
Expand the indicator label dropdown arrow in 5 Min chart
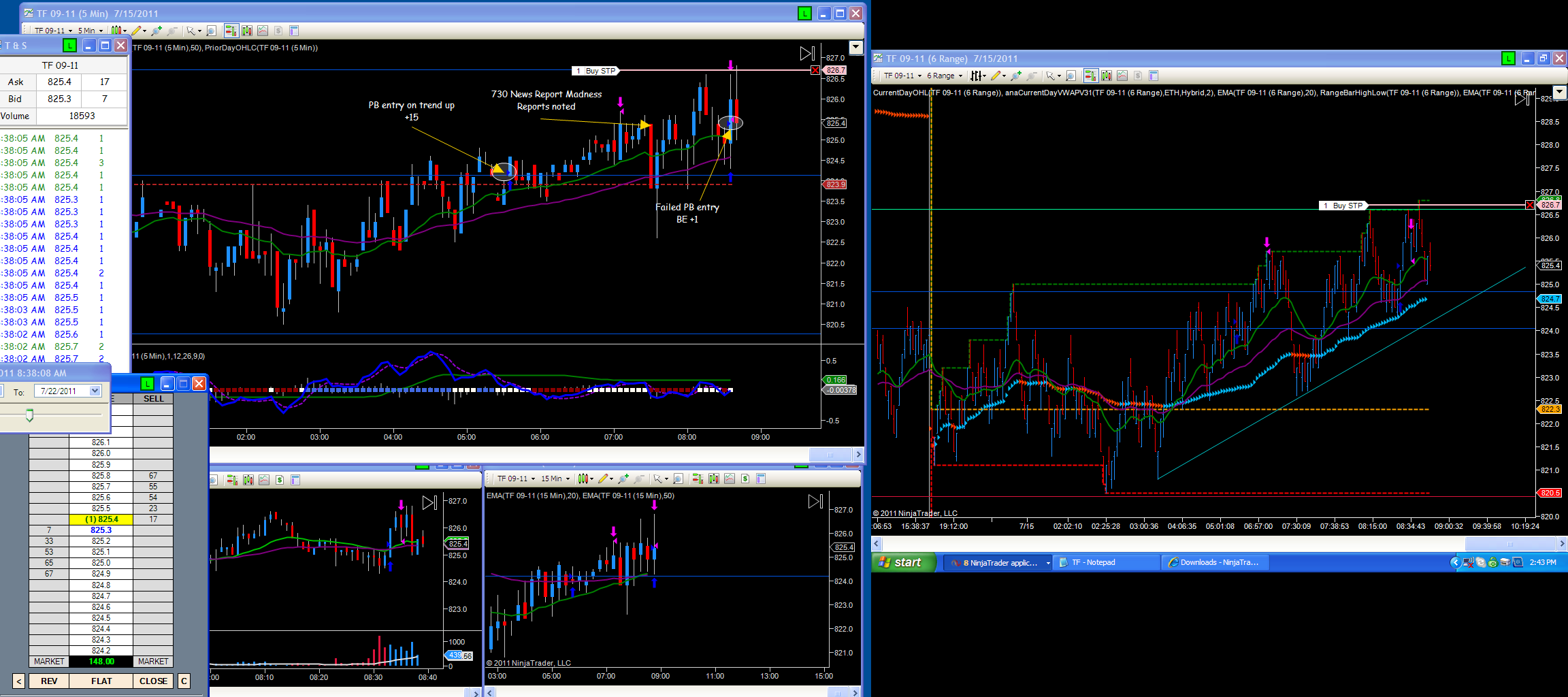click(856, 48)
